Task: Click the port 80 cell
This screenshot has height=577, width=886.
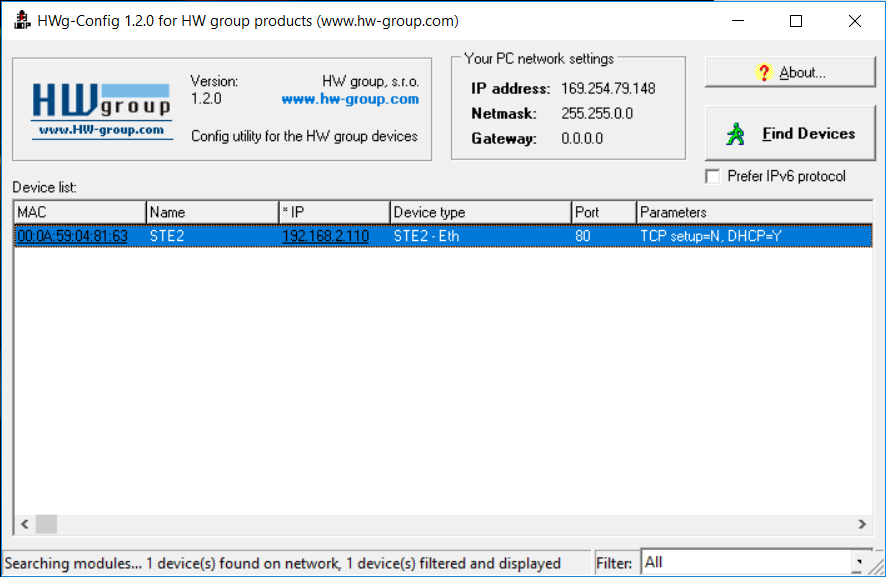Action: click(x=583, y=236)
